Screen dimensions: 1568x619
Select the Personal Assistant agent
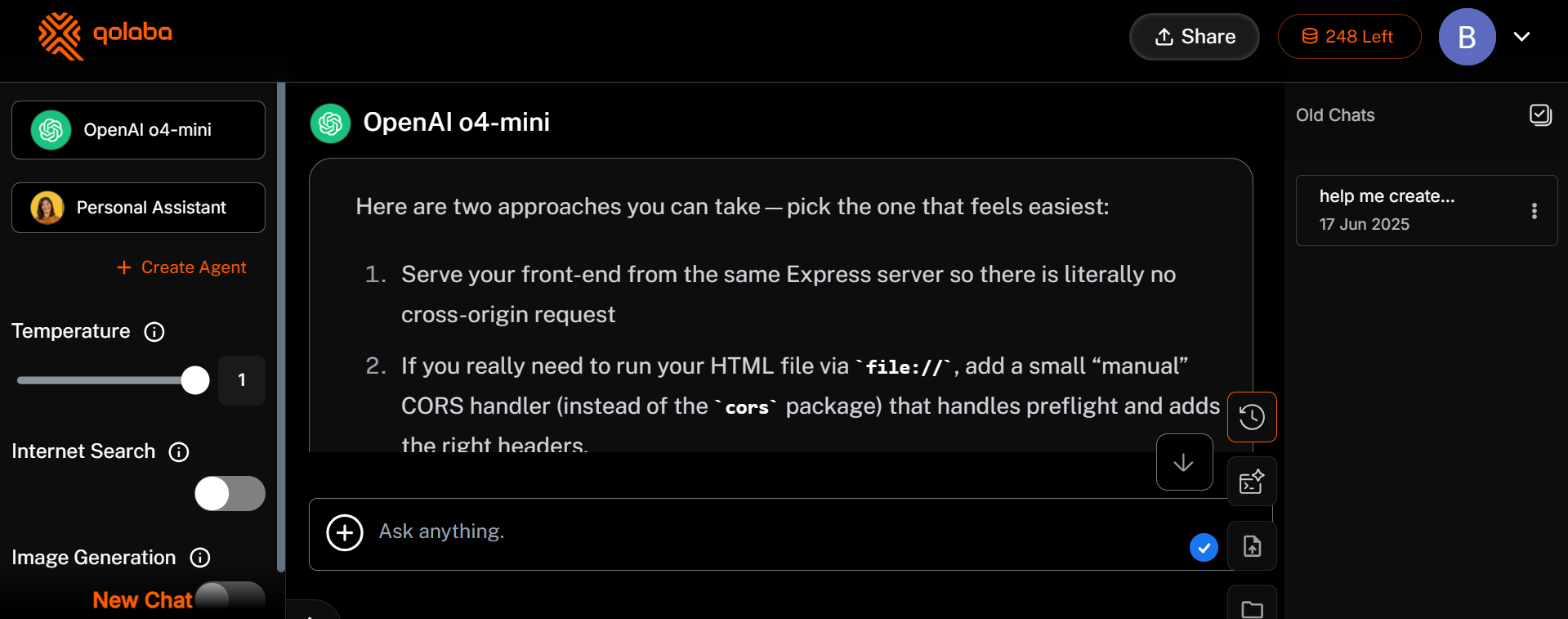[138, 208]
